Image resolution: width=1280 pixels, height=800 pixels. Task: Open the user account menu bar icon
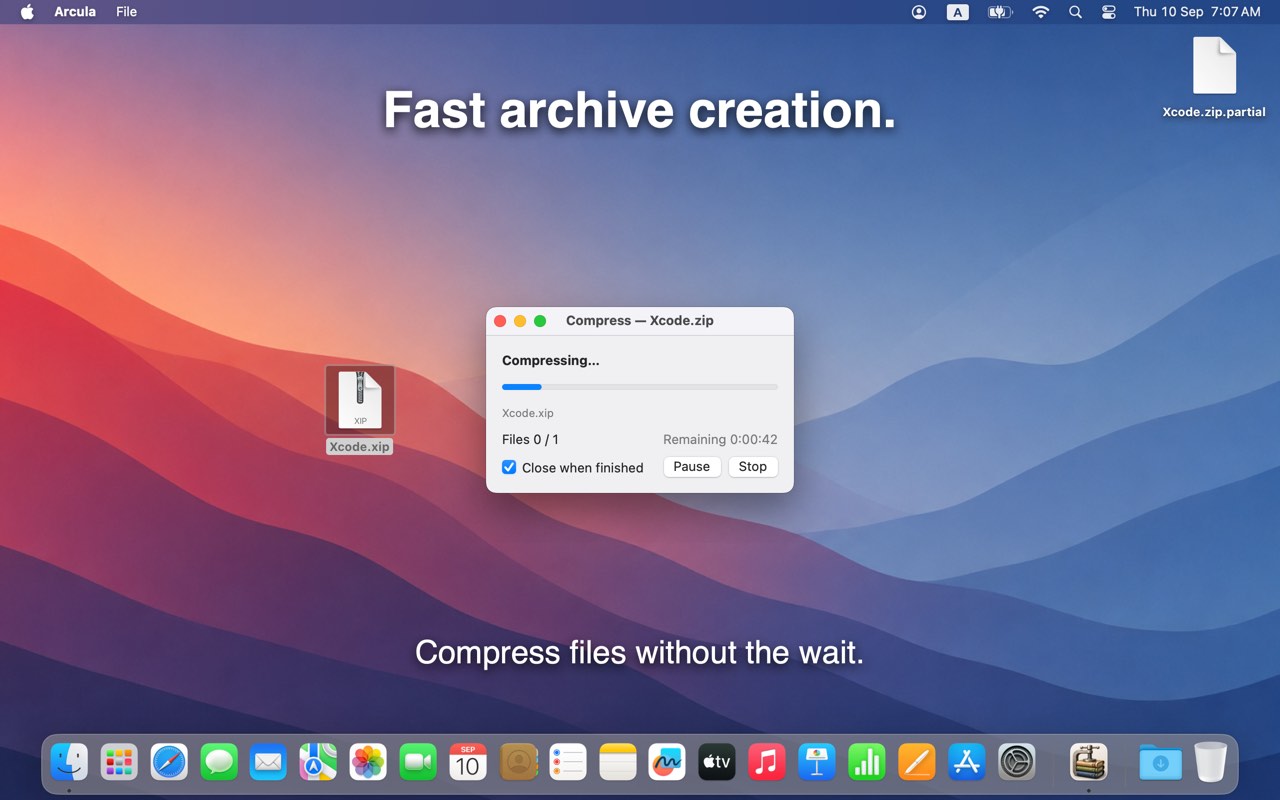tap(919, 12)
